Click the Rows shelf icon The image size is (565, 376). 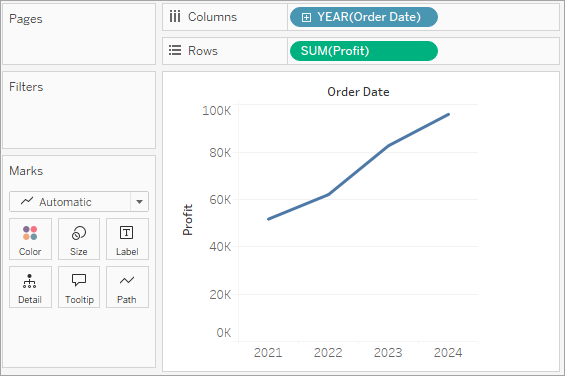click(x=175, y=50)
